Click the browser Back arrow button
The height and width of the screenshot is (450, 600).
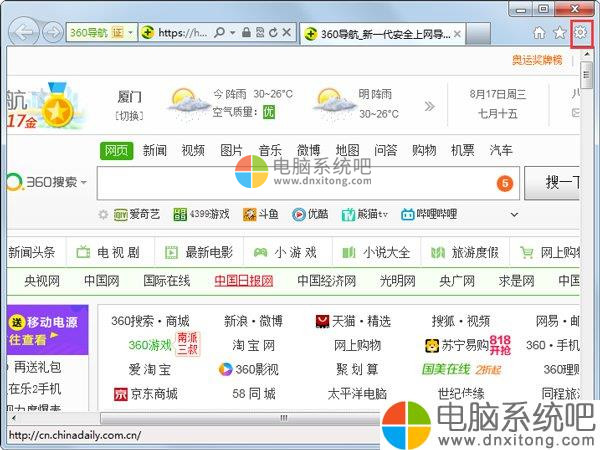coord(24,32)
